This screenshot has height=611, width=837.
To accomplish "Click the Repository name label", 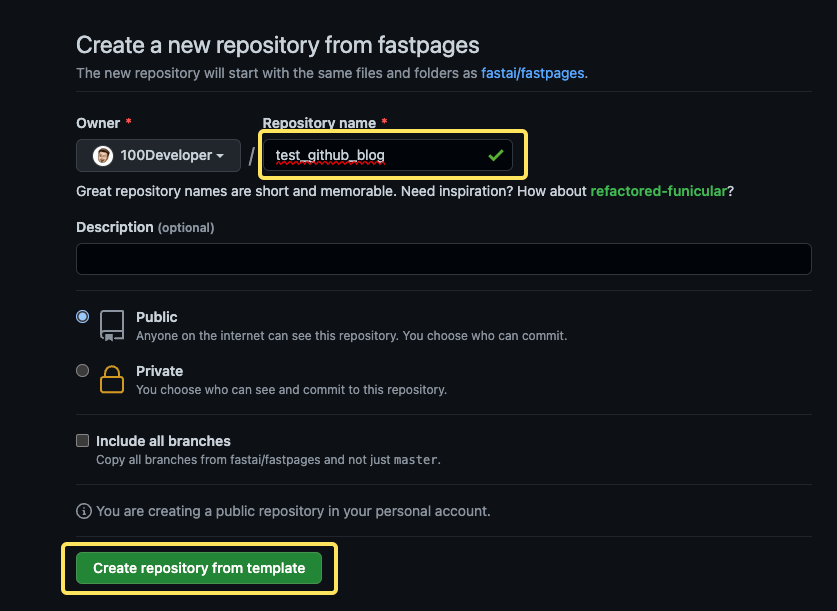I will (x=319, y=123).
